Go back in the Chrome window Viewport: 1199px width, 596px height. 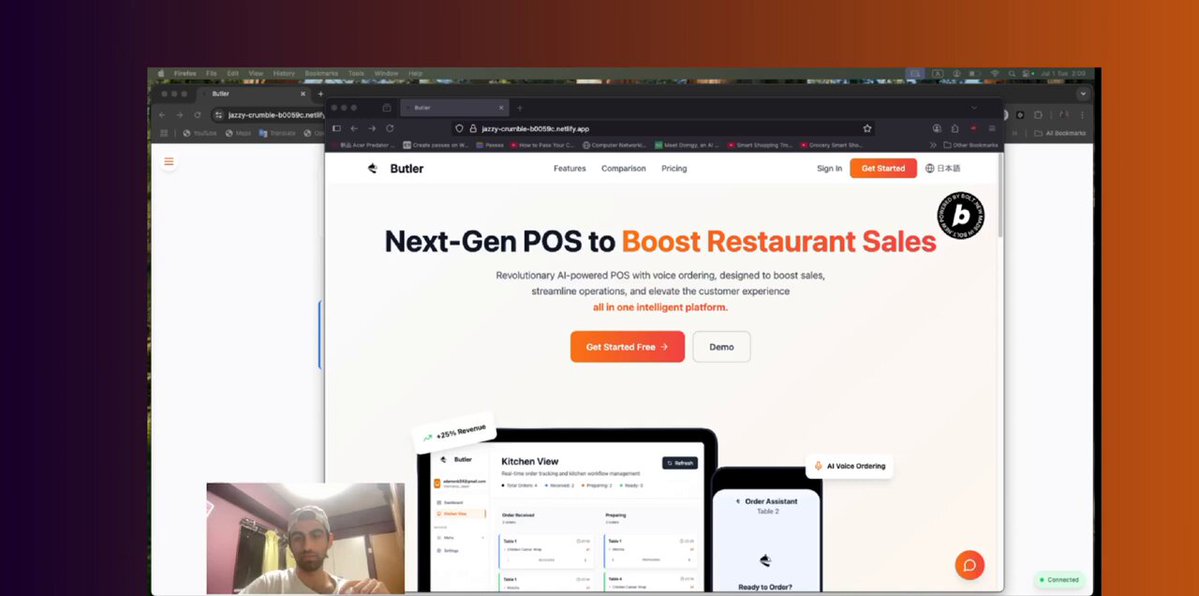click(161, 115)
